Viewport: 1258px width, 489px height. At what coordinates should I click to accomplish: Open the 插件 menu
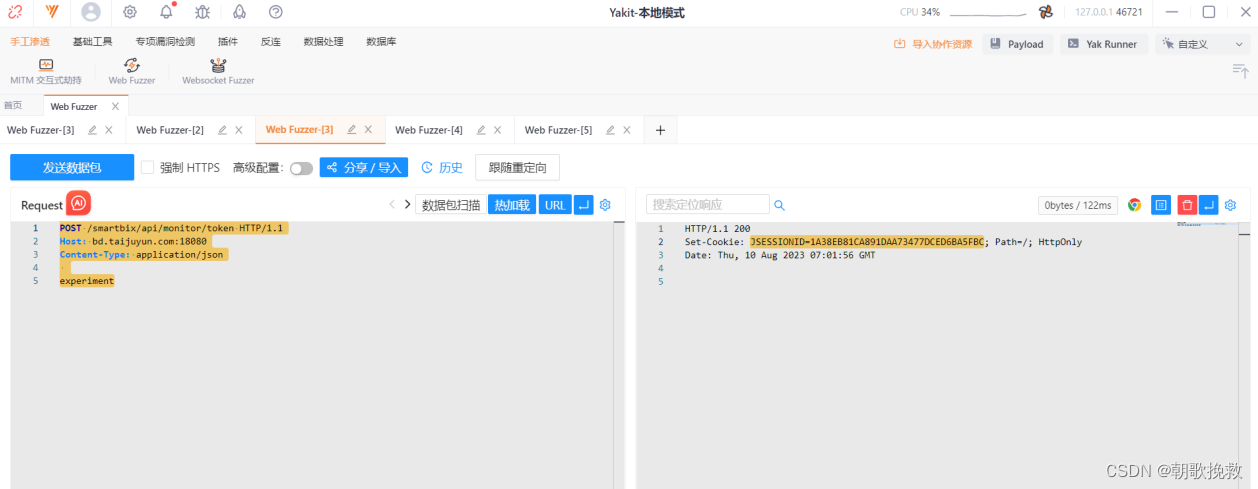228,42
